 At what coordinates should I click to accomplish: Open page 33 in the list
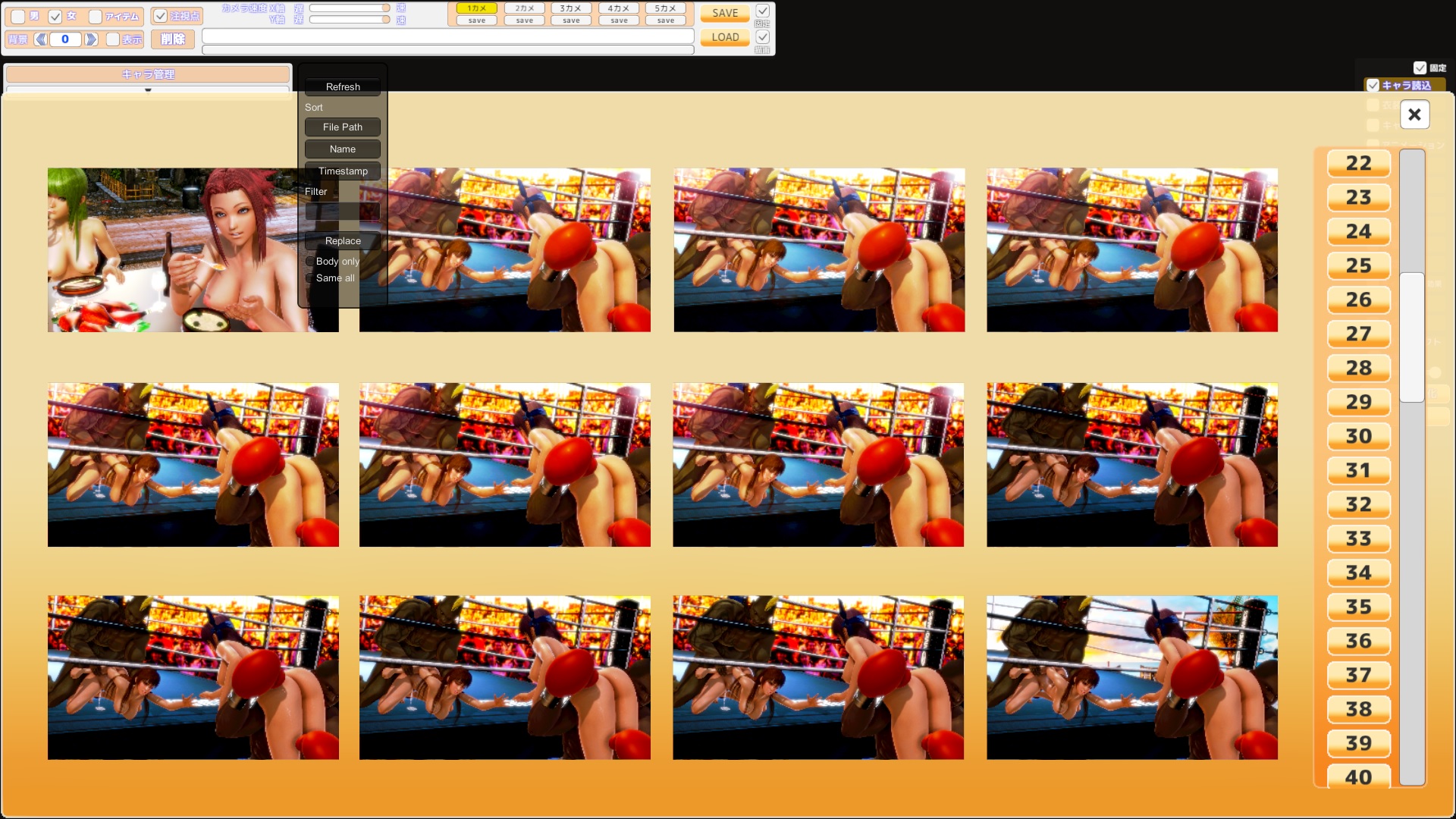(x=1358, y=538)
